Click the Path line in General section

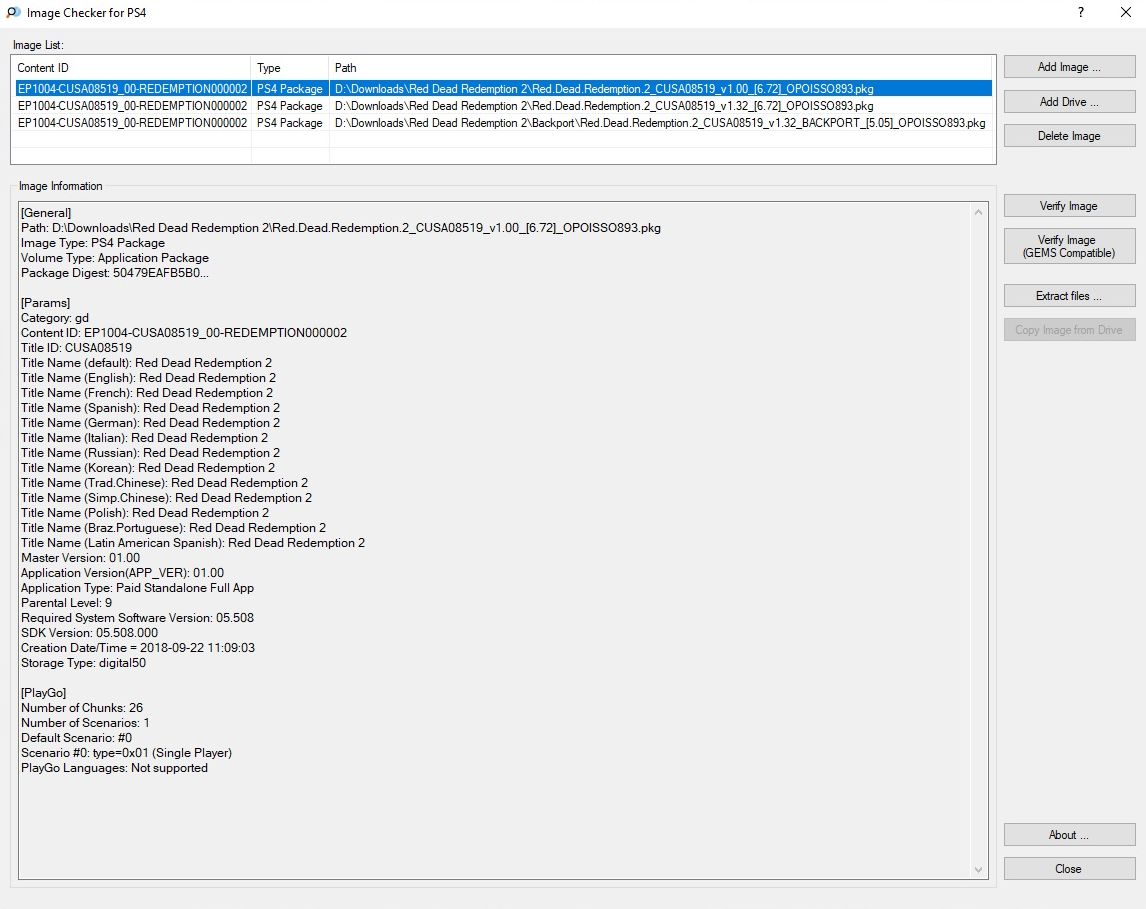pos(341,228)
